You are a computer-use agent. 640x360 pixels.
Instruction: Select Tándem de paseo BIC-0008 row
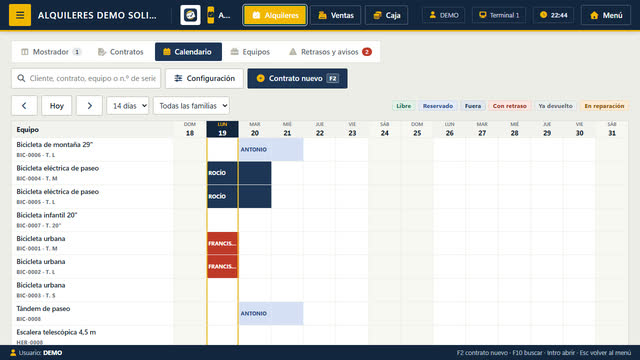pos(92,313)
